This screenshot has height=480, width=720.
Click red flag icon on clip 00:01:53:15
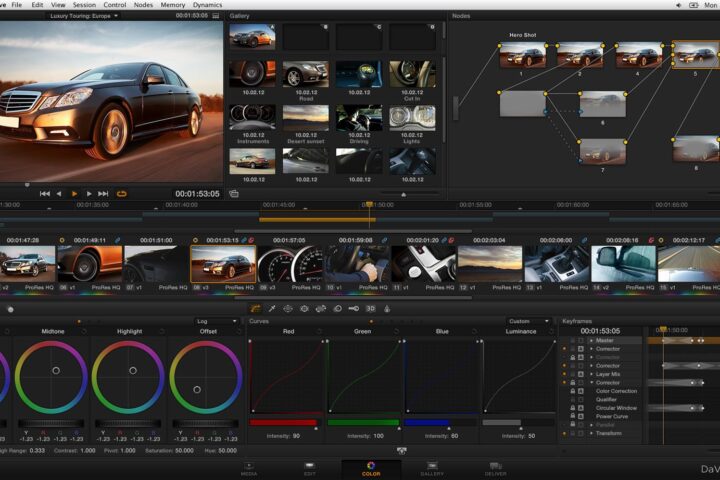click(x=251, y=240)
